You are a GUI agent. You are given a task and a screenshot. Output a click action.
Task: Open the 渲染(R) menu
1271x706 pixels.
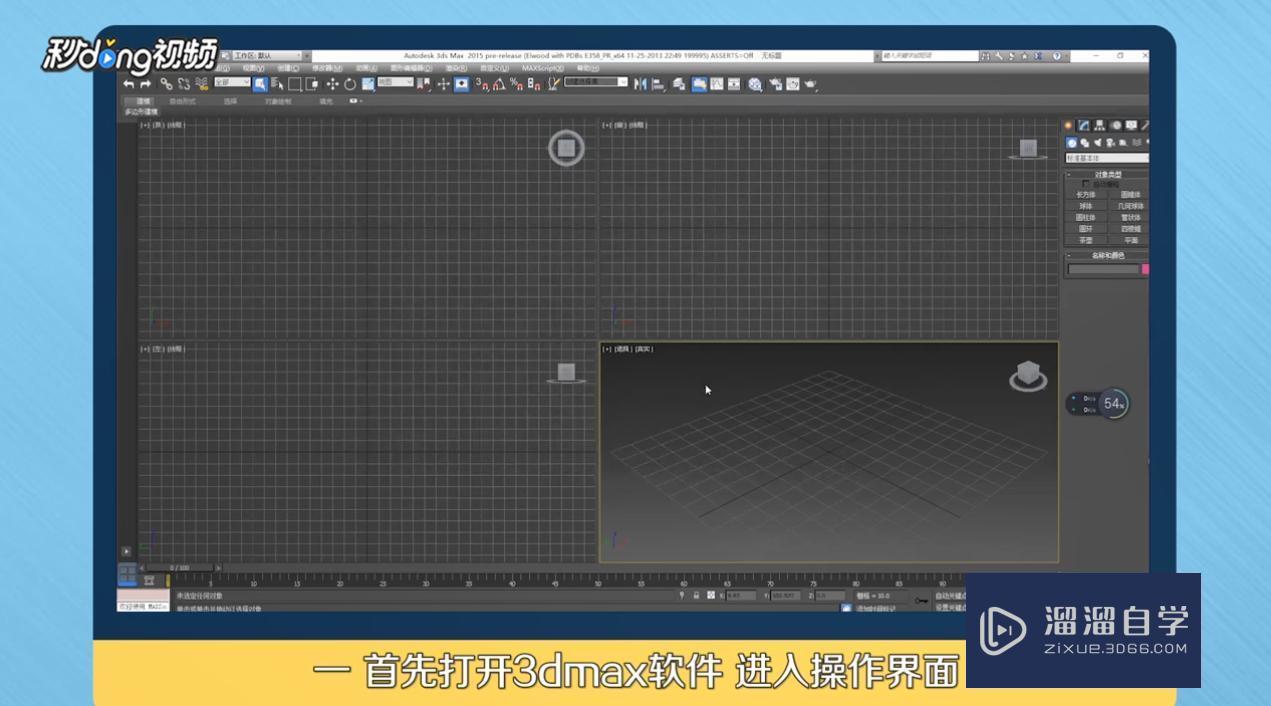click(455, 68)
